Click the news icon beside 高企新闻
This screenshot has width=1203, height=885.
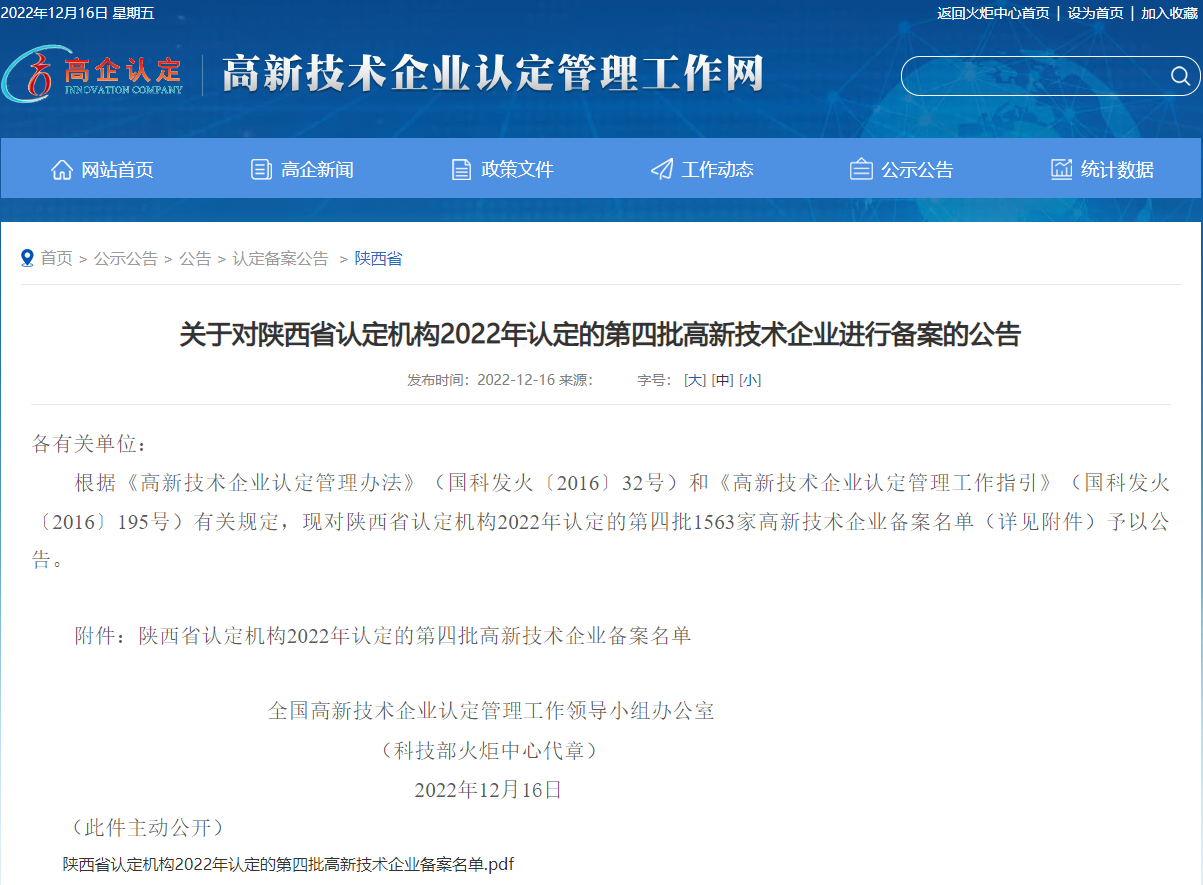[261, 169]
